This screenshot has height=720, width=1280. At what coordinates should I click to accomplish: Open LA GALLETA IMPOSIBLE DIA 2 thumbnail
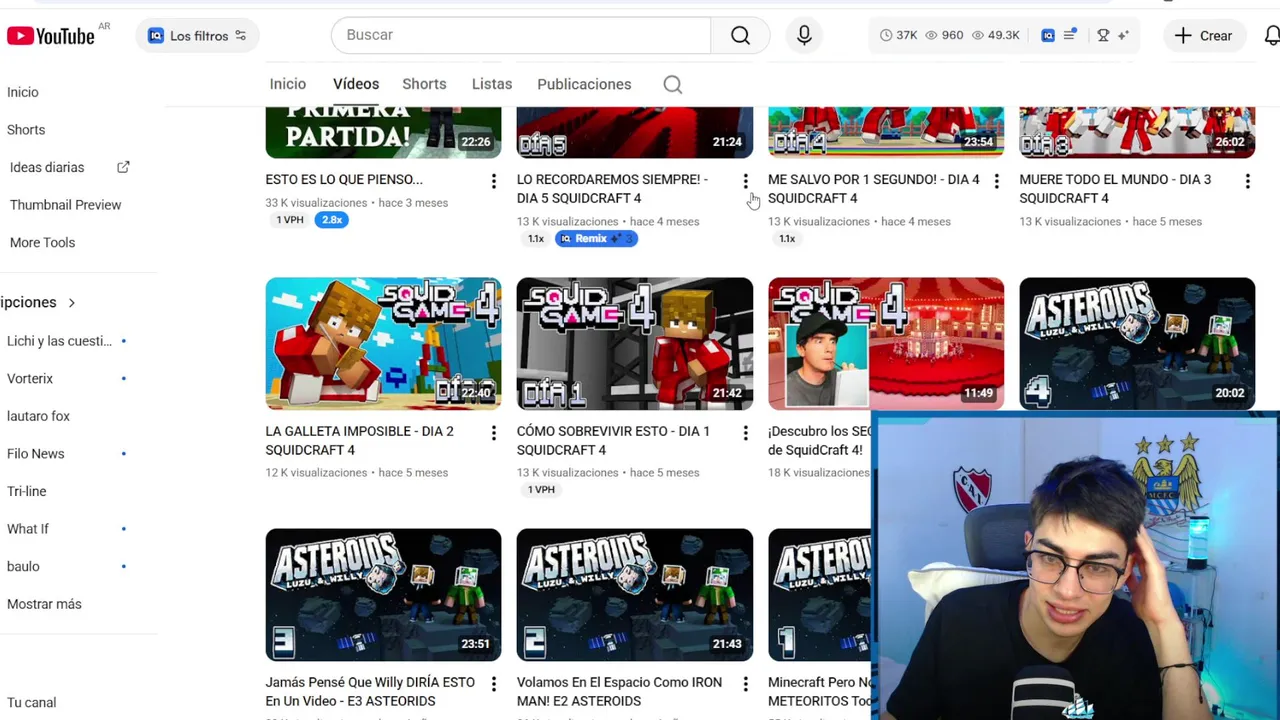383,344
